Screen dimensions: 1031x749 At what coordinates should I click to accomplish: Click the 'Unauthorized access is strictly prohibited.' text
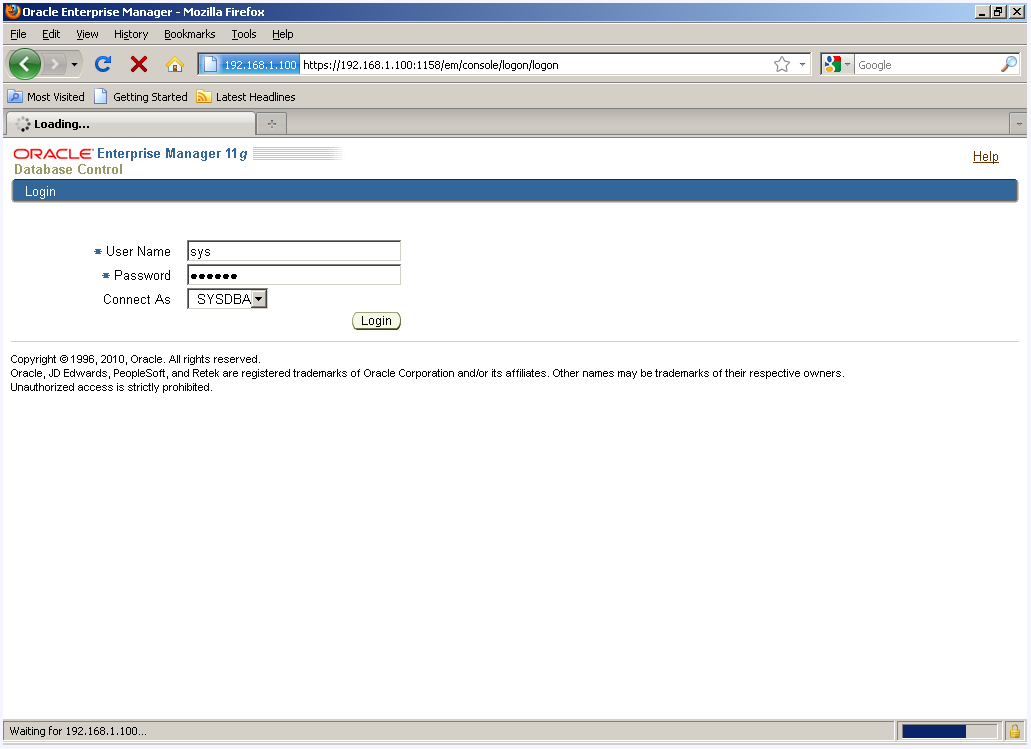[x=111, y=387]
